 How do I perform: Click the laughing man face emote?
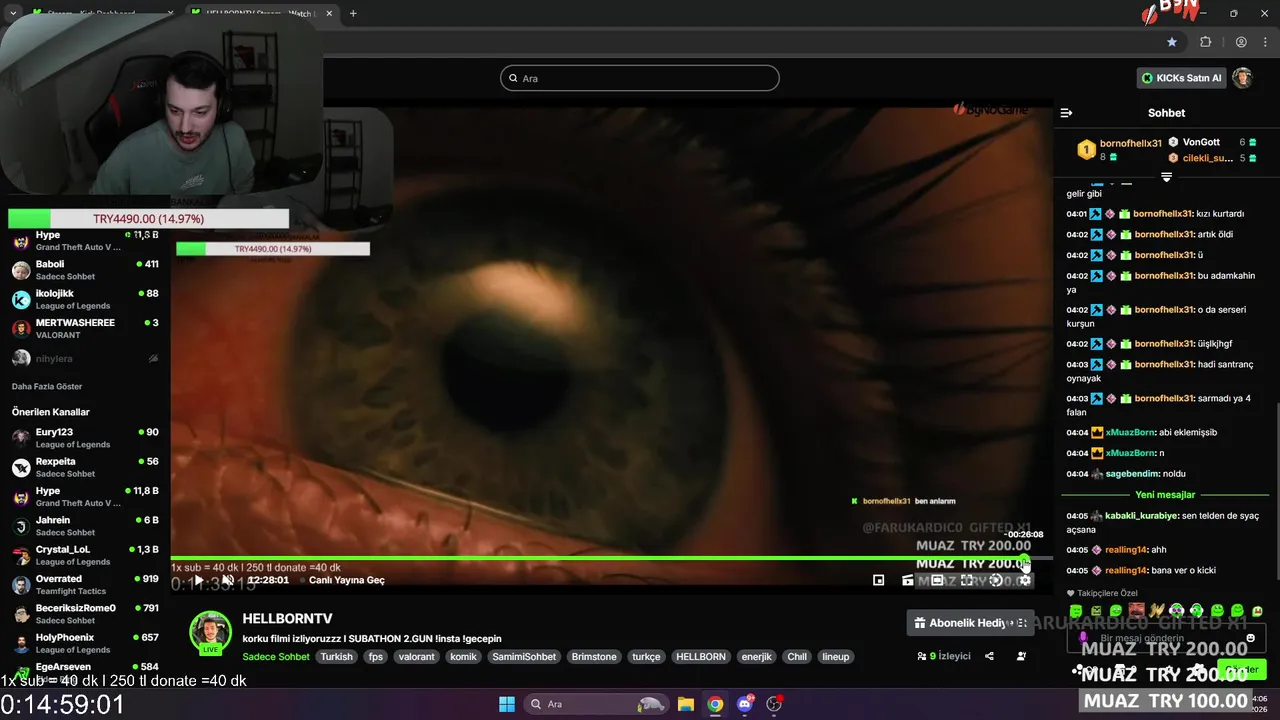(1136, 610)
